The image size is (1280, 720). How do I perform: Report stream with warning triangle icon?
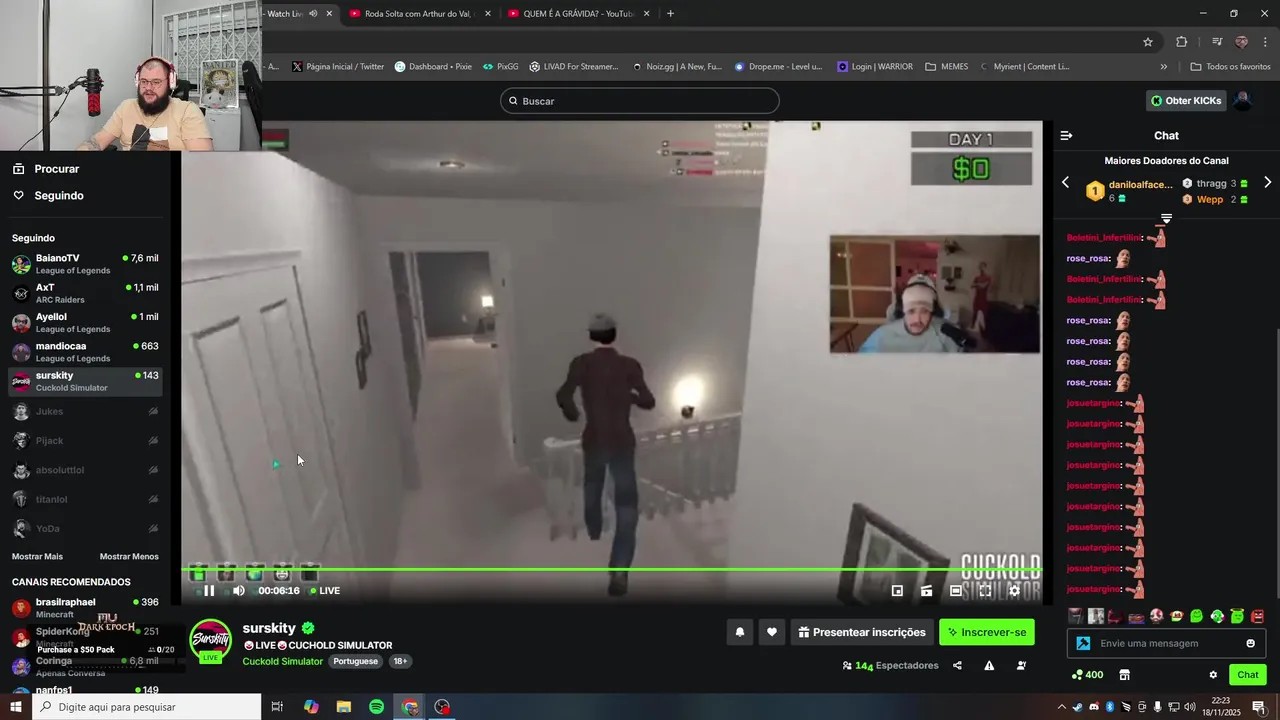tap(989, 666)
